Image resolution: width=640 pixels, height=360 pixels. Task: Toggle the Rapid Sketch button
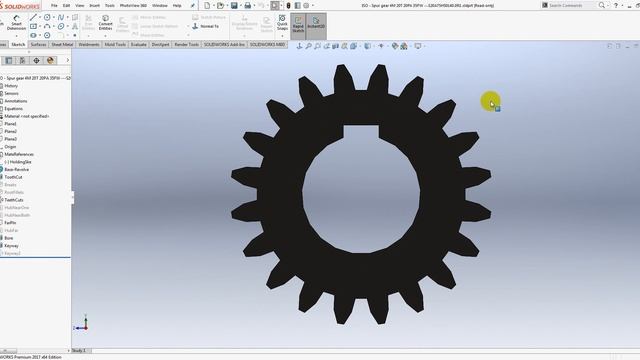[x=298, y=25]
